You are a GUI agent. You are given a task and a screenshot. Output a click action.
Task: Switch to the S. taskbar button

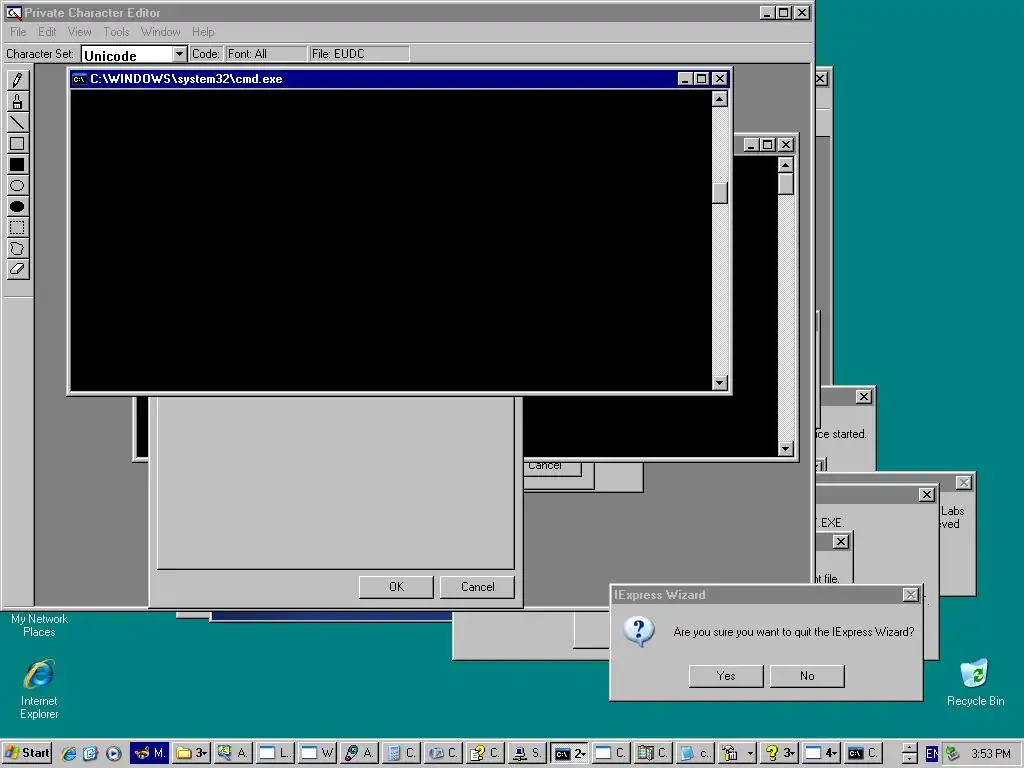coord(526,753)
